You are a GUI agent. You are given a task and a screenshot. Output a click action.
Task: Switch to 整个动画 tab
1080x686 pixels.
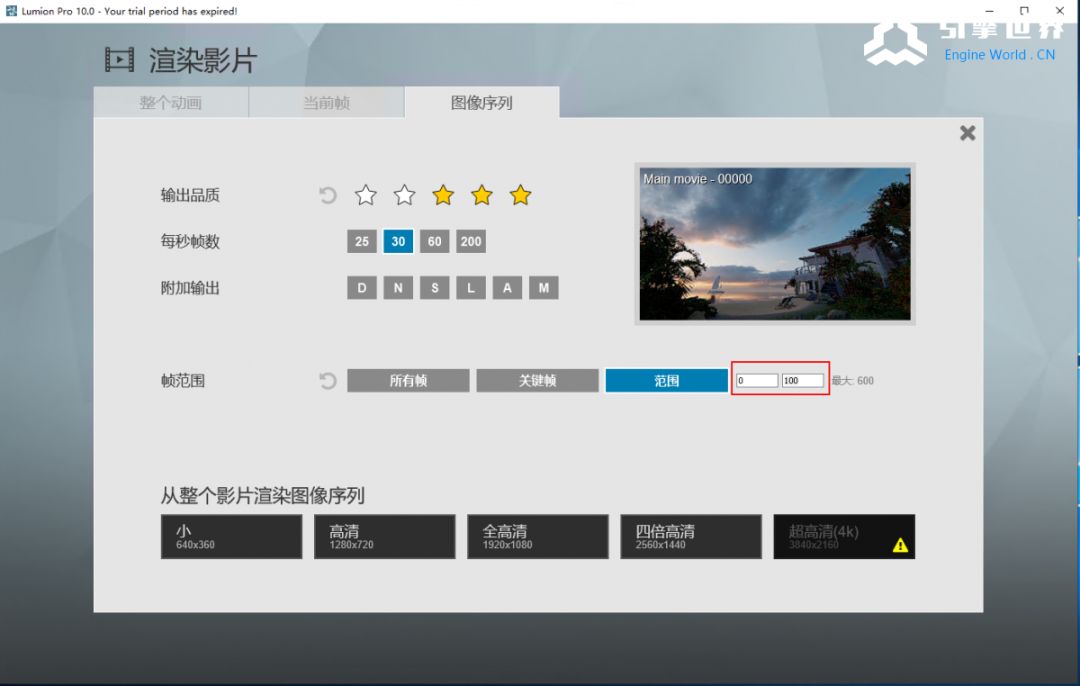(x=171, y=103)
